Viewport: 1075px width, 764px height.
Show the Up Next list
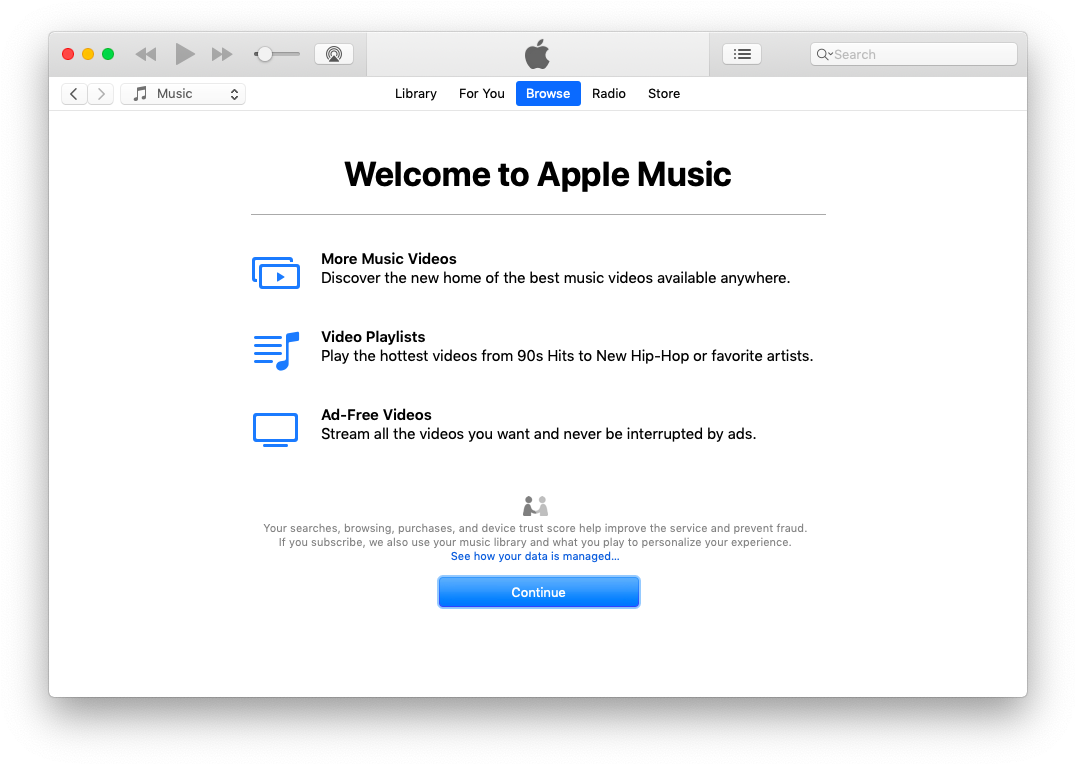[x=741, y=54]
